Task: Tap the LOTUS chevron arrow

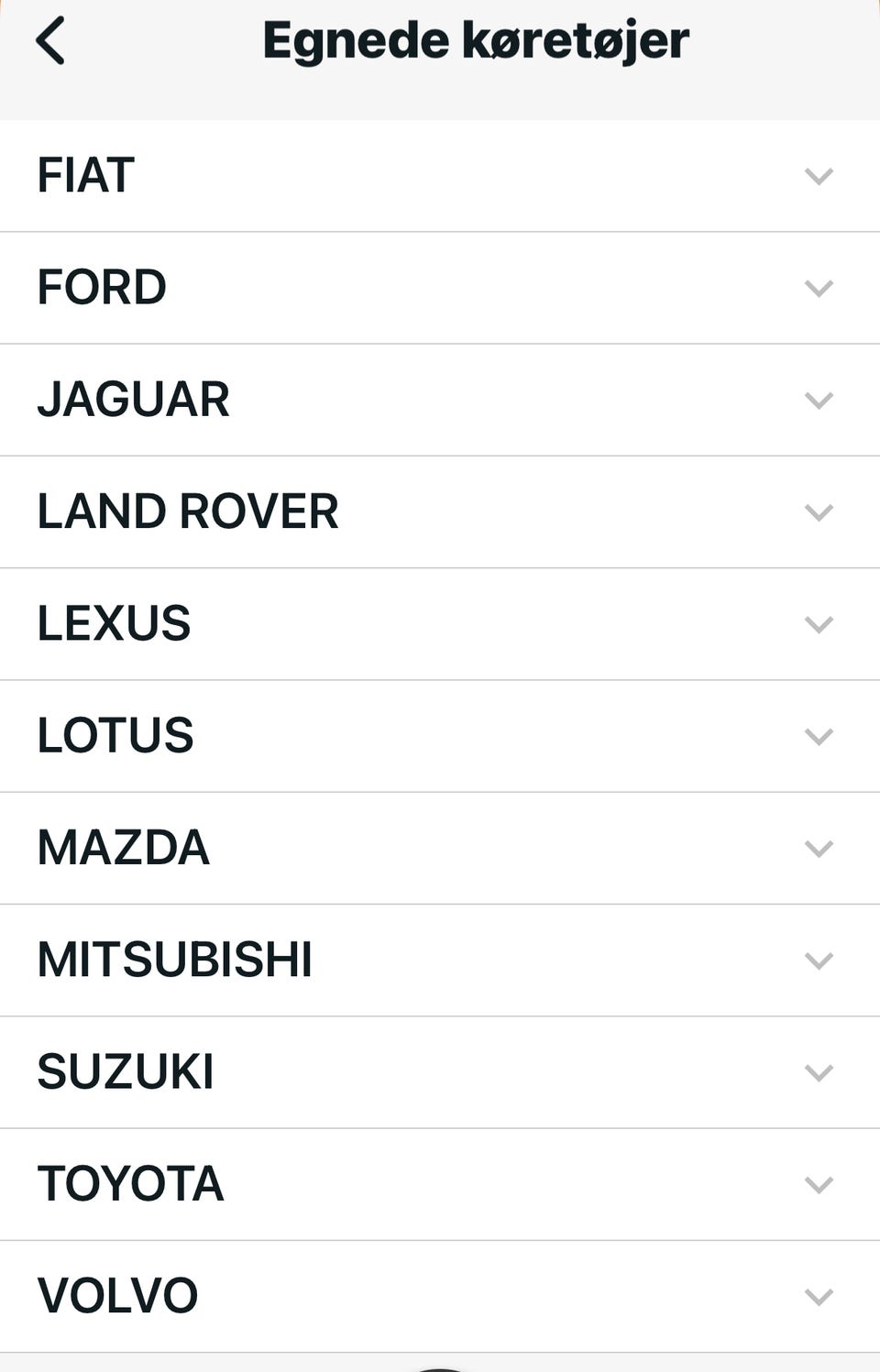Action: point(819,736)
